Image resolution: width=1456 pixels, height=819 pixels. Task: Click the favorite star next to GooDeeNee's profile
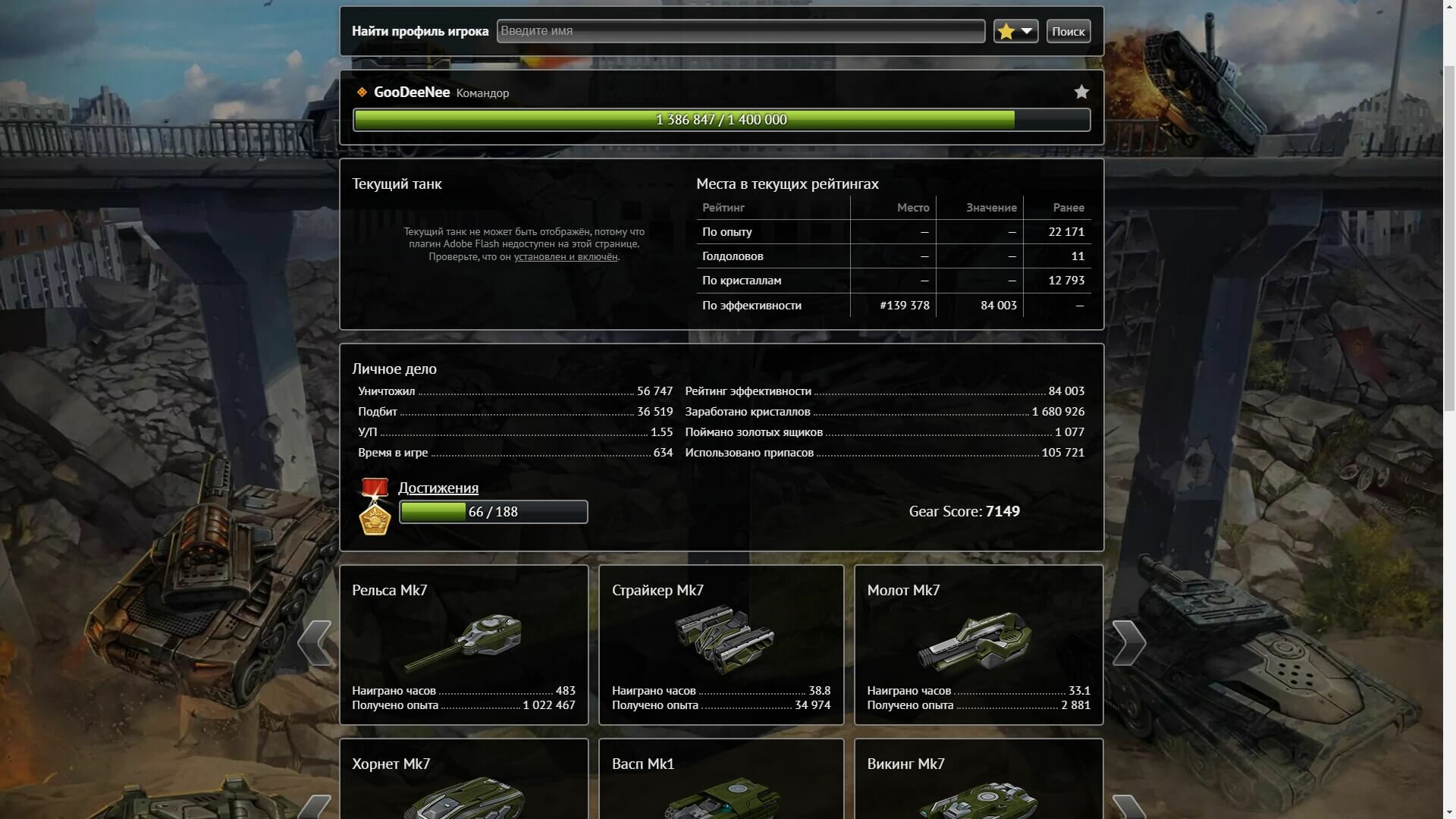coord(1081,92)
